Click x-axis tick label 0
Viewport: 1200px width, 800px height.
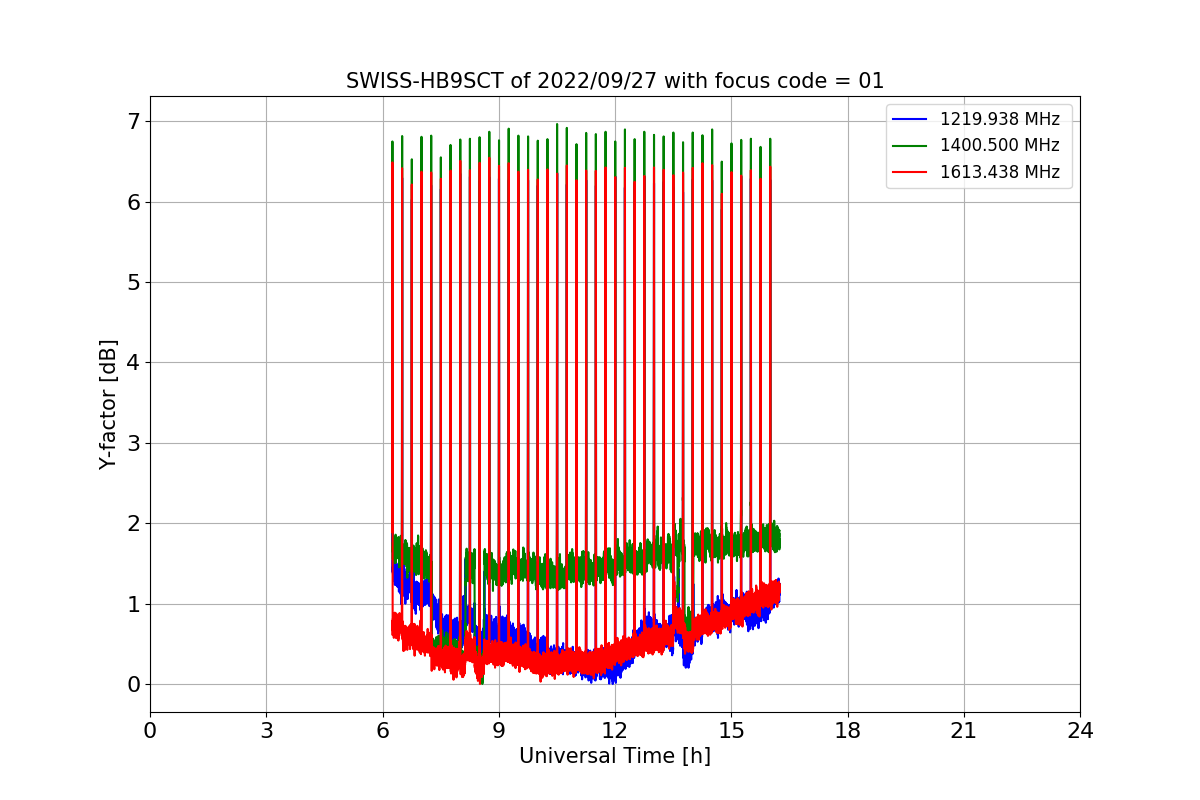[150, 731]
